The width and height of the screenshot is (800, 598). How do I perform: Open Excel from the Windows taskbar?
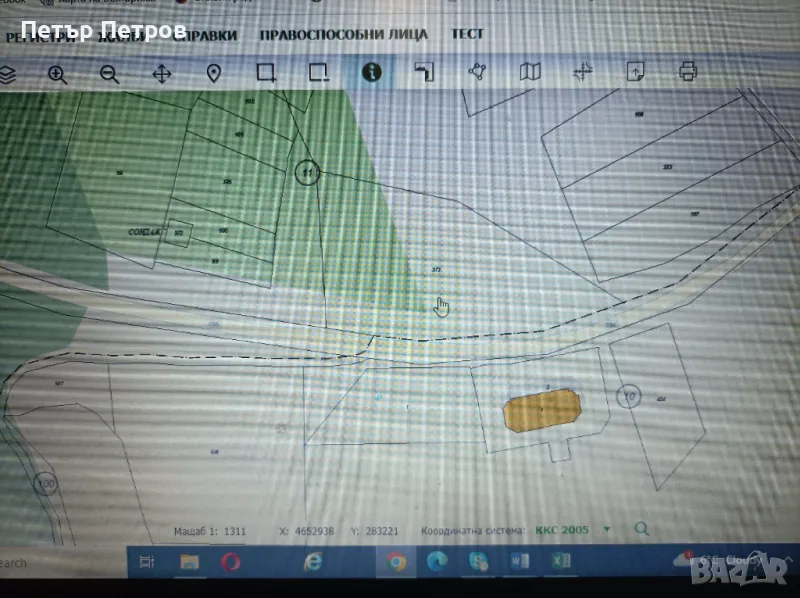pyautogui.click(x=558, y=562)
